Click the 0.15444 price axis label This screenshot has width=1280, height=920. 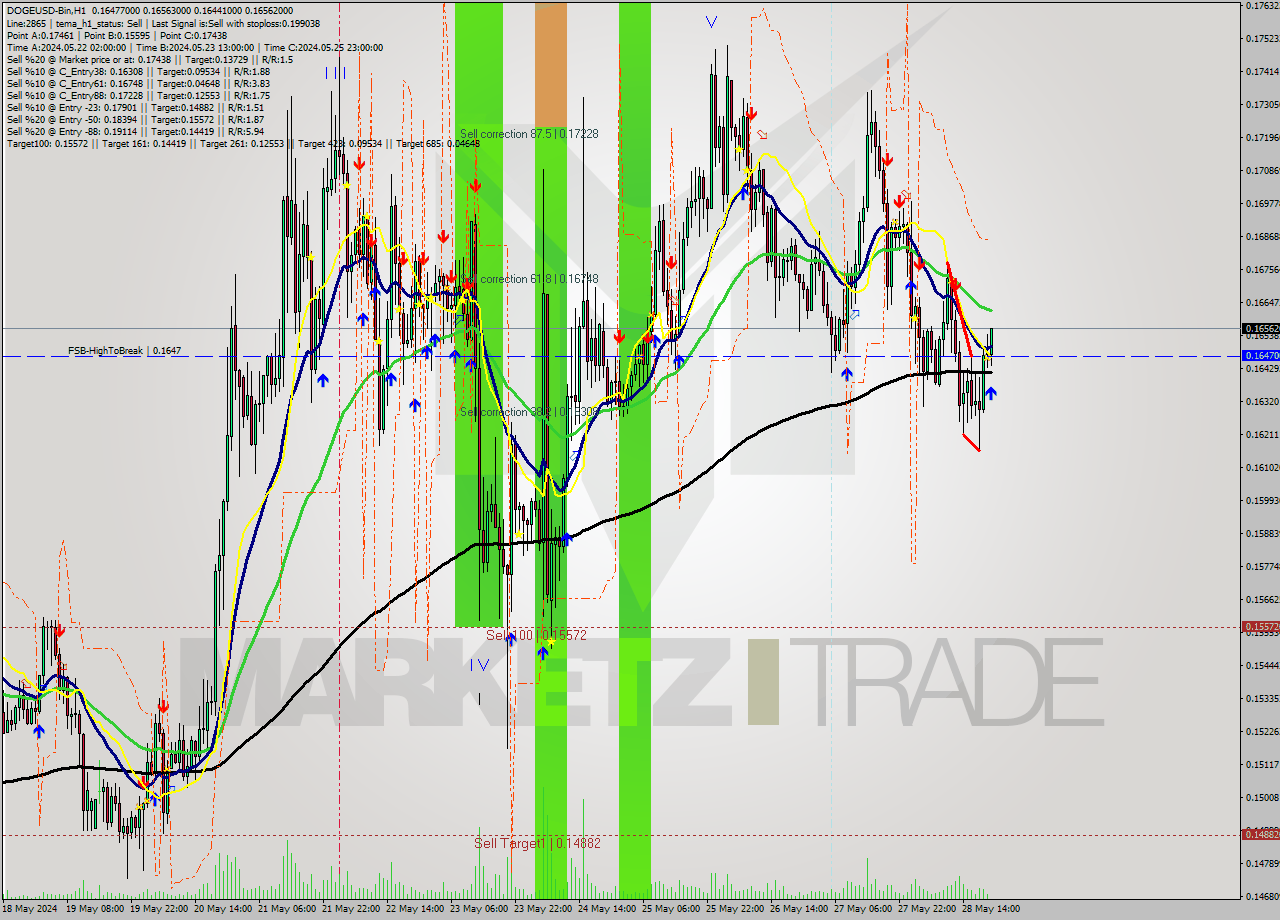coord(1262,666)
